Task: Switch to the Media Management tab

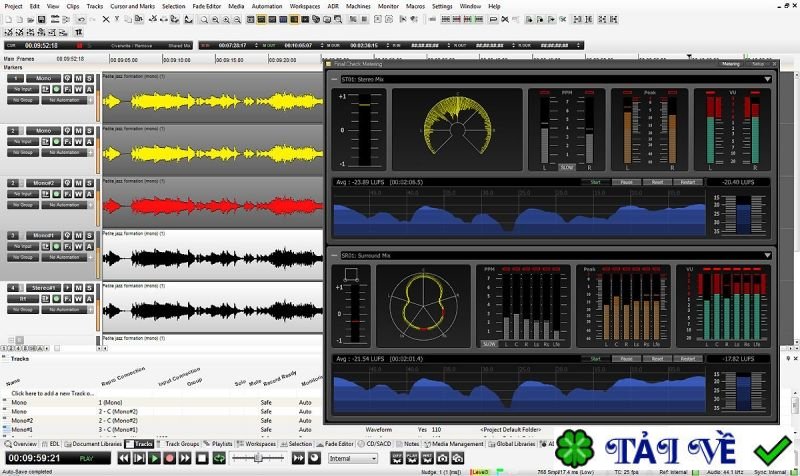Action: tap(454, 444)
